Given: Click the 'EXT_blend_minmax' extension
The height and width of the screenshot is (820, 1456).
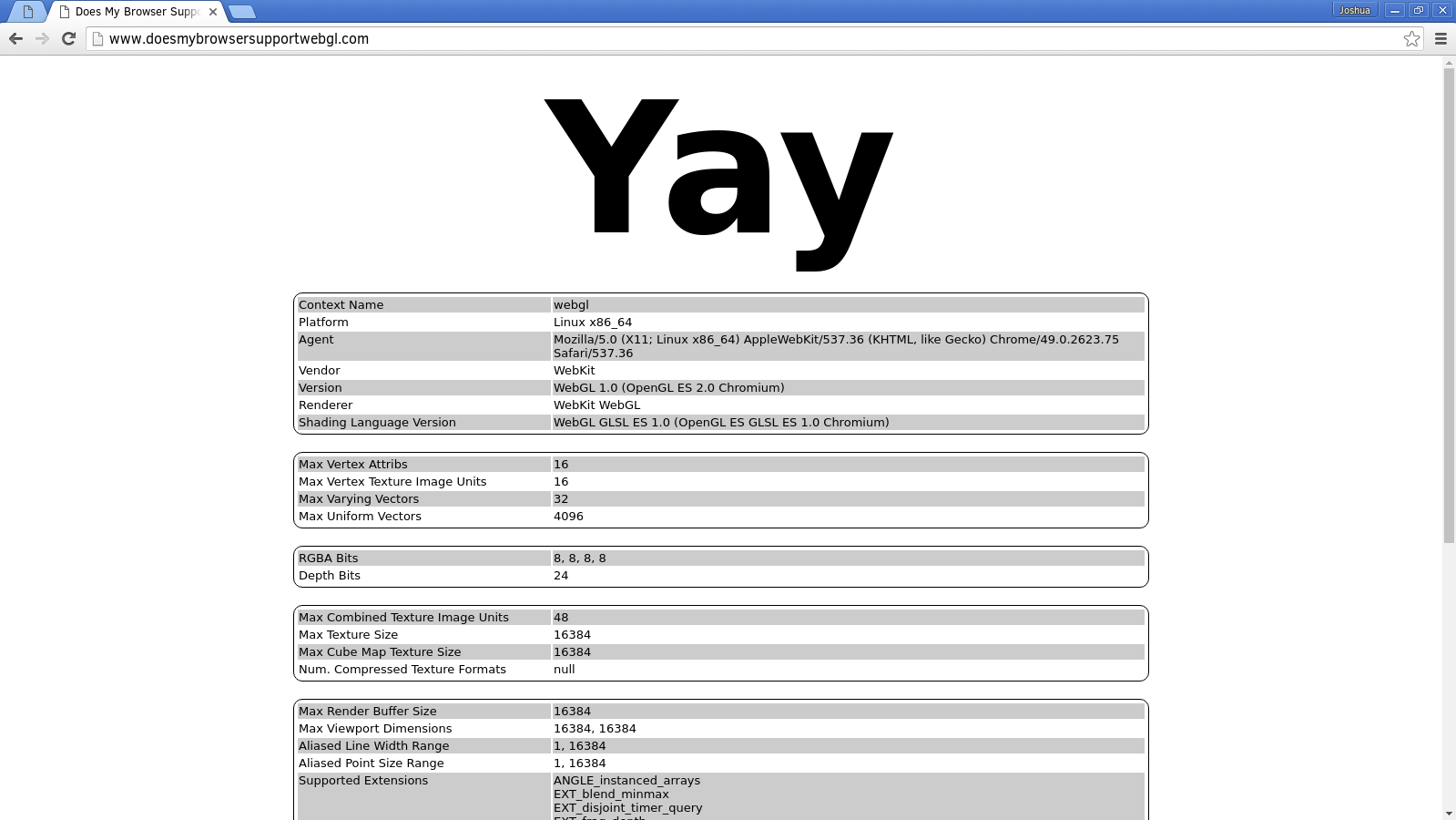Looking at the screenshot, I should click(x=611, y=794).
